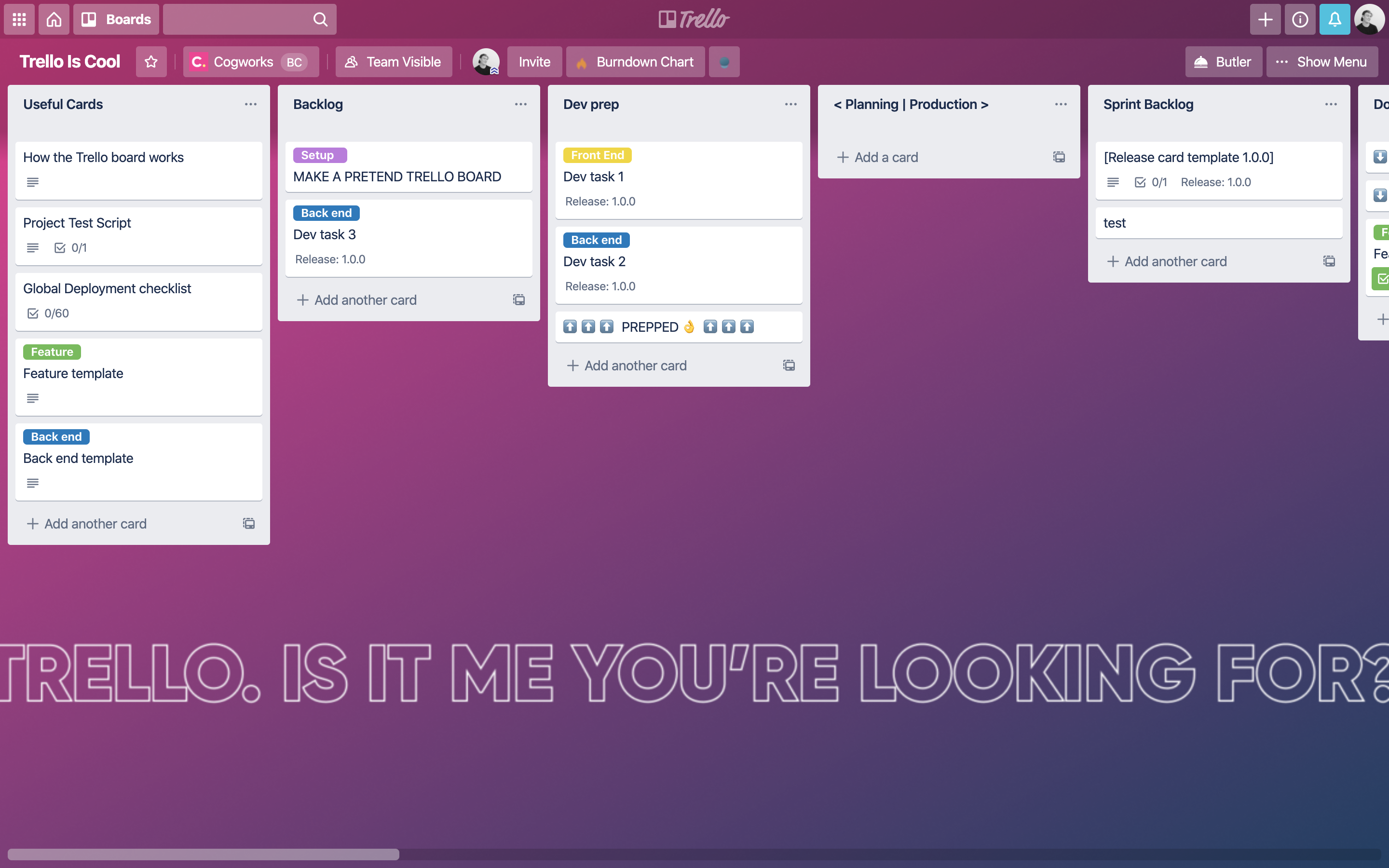Open Back end template card
The image size is (1389, 868).
[x=139, y=461]
